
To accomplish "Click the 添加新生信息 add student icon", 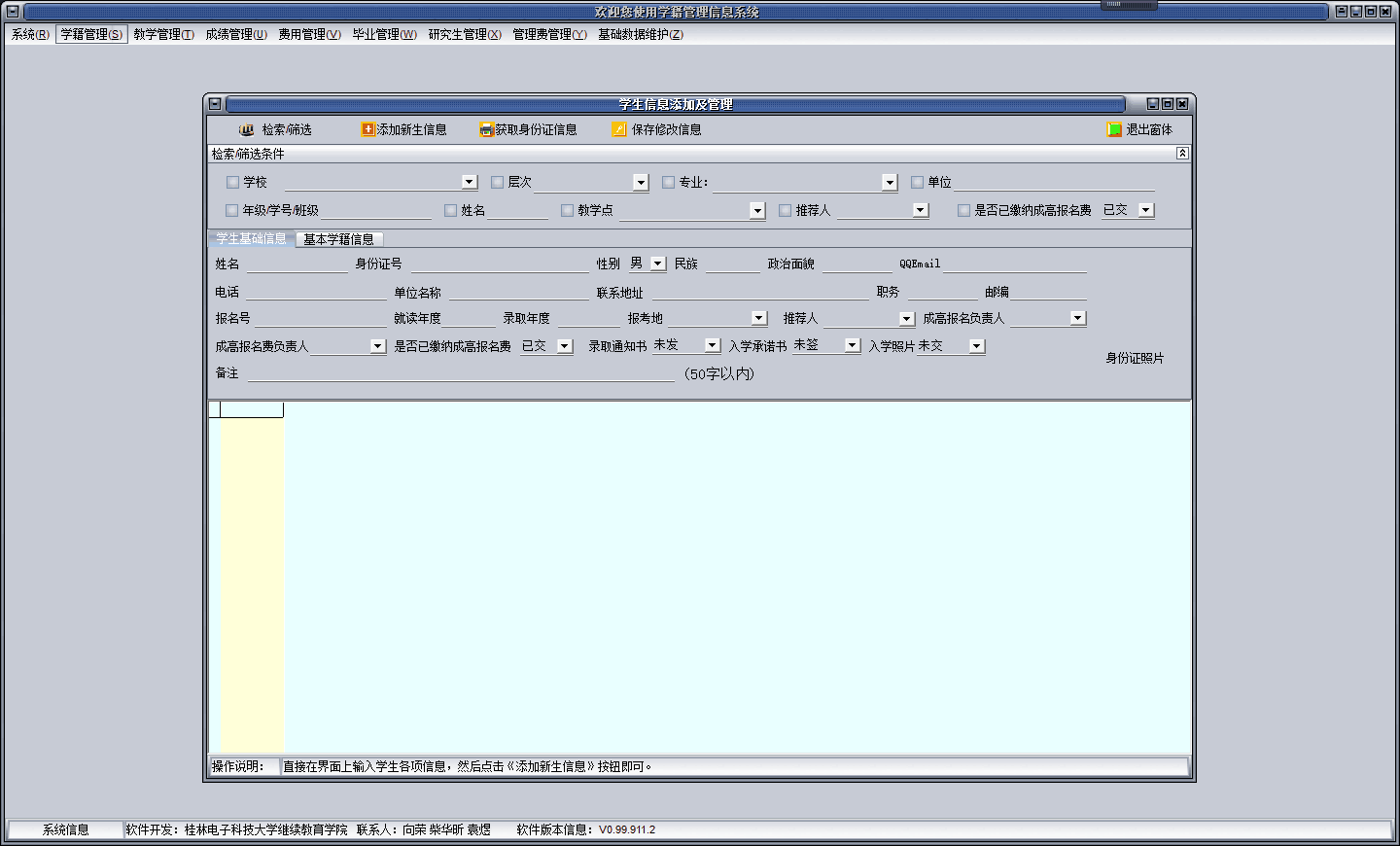I will click(x=368, y=129).
